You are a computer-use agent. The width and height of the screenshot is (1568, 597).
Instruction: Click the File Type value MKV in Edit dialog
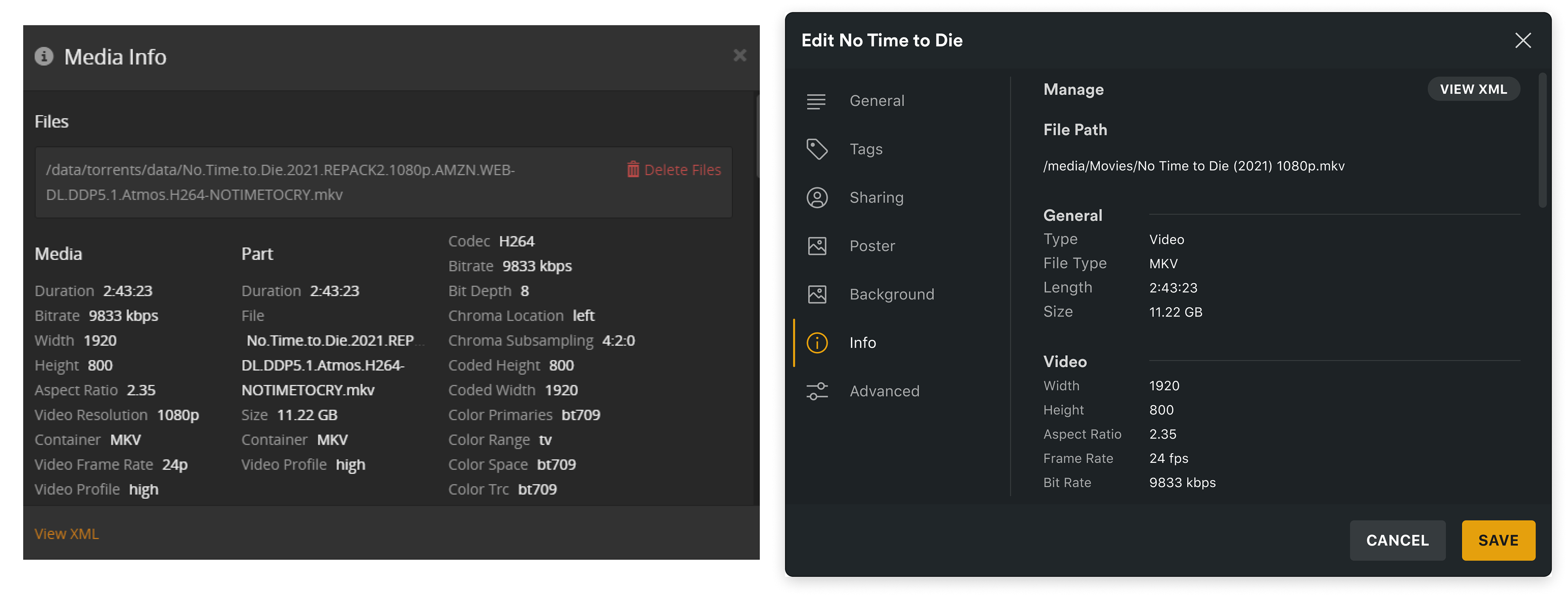pyautogui.click(x=1163, y=264)
